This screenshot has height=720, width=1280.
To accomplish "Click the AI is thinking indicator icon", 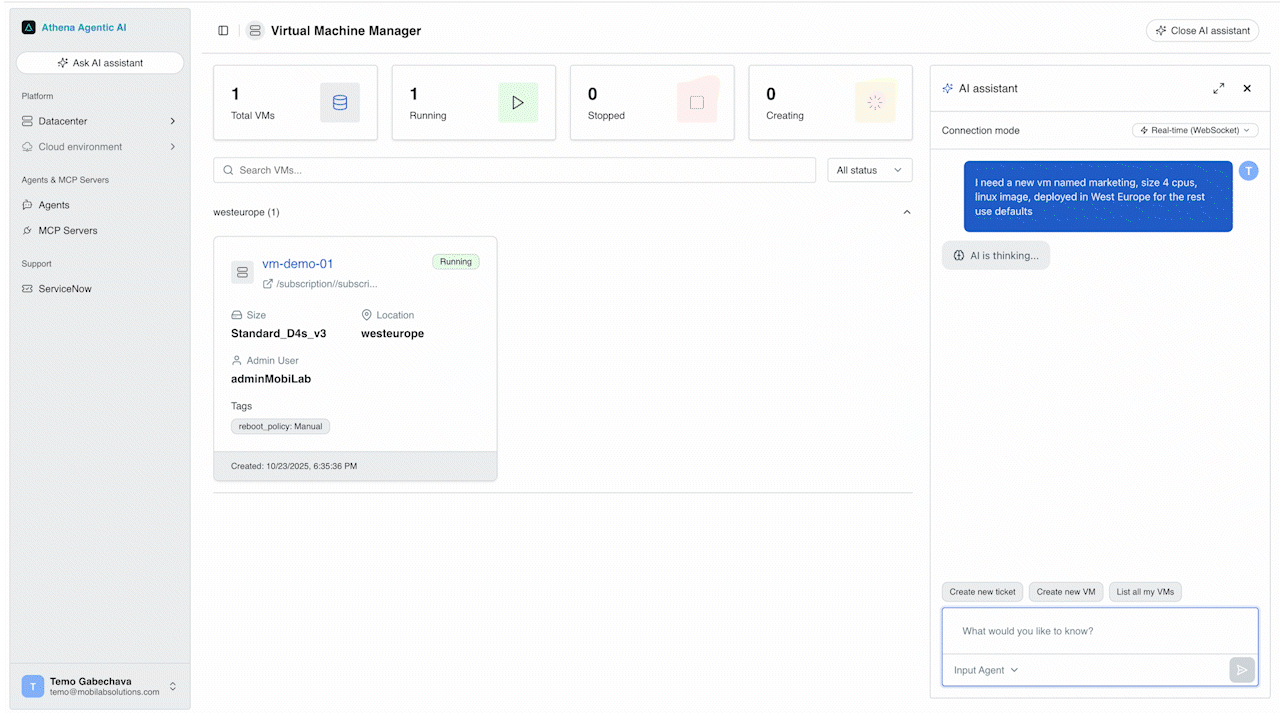I will coord(959,255).
